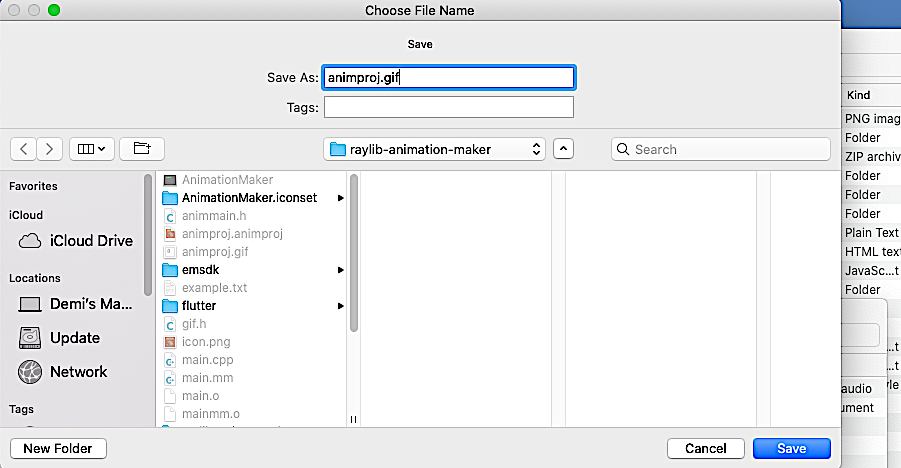Click the back navigation arrow
Screen dimensions: 901x468
(24, 149)
